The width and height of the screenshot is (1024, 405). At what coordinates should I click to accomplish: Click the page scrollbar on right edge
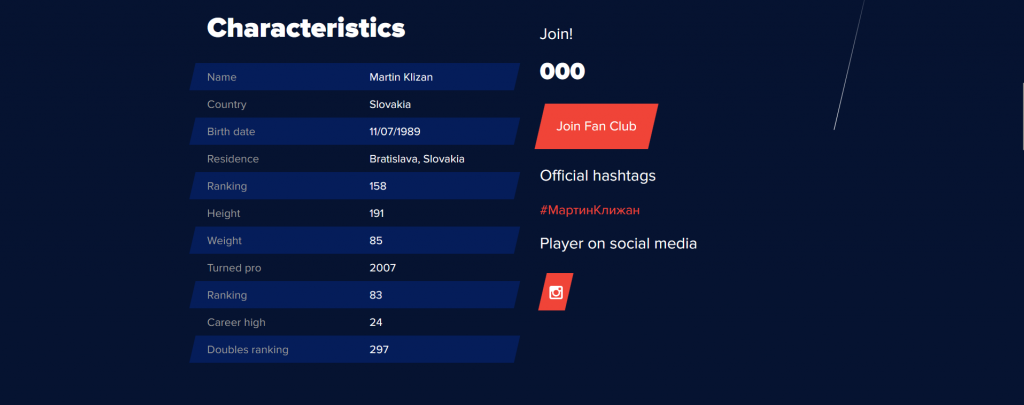(1022, 116)
